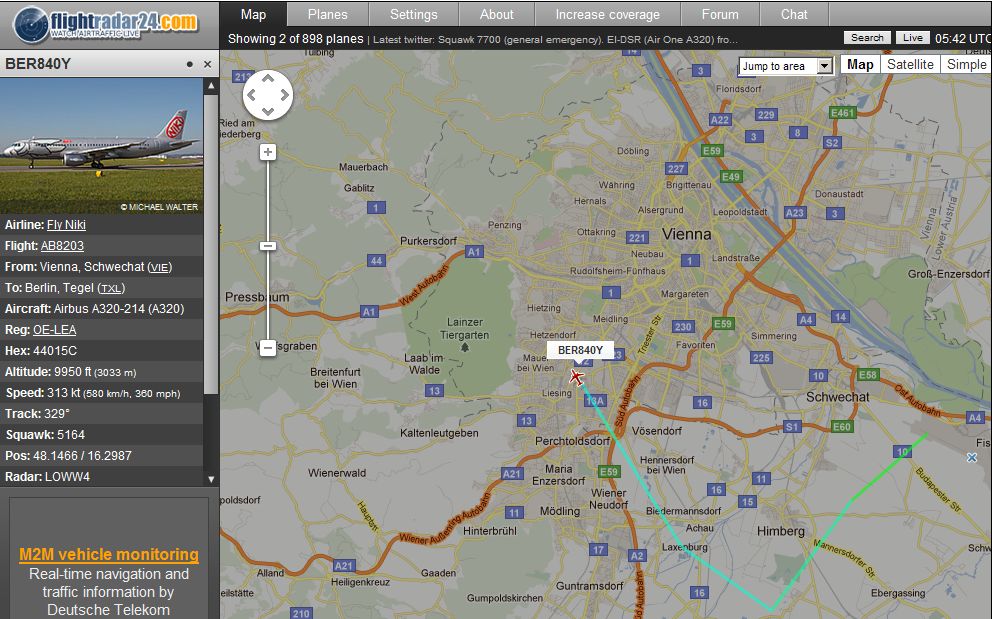This screenshot has width=992, height=619.
Task: Click the red BER840Y airplane icon on map
Action: click(x=576, y=377)
